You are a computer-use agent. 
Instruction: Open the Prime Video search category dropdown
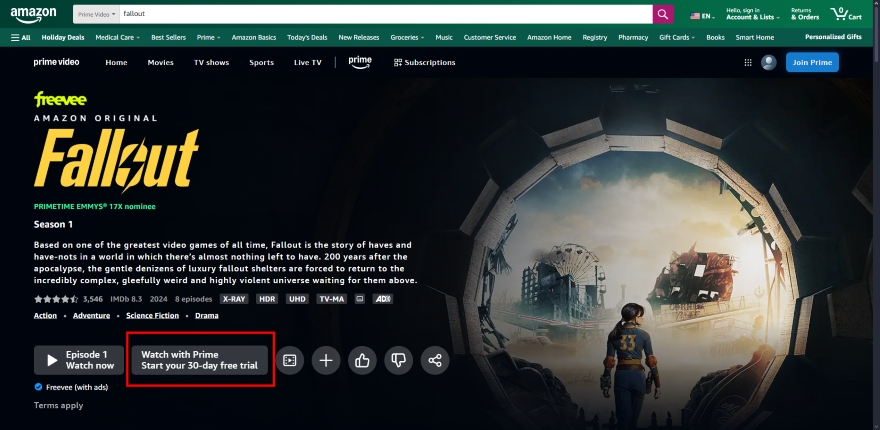coord(96,14)
